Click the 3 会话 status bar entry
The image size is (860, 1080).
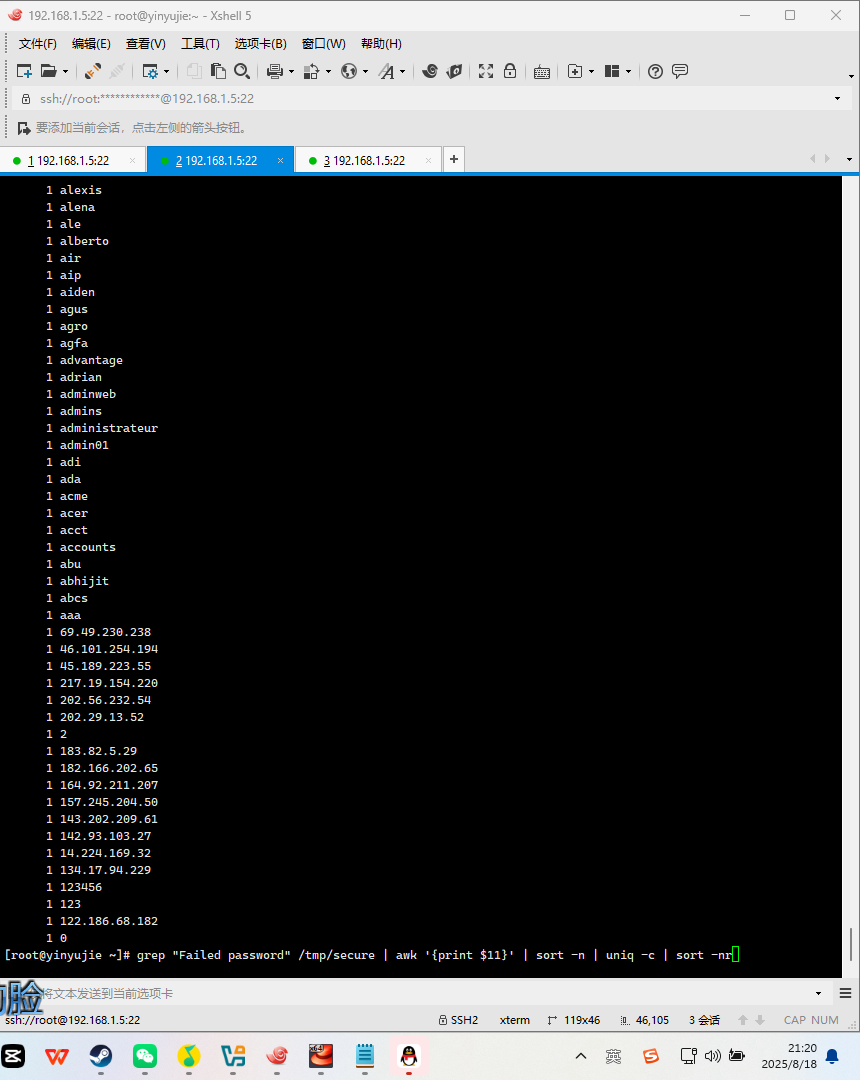704,1020
